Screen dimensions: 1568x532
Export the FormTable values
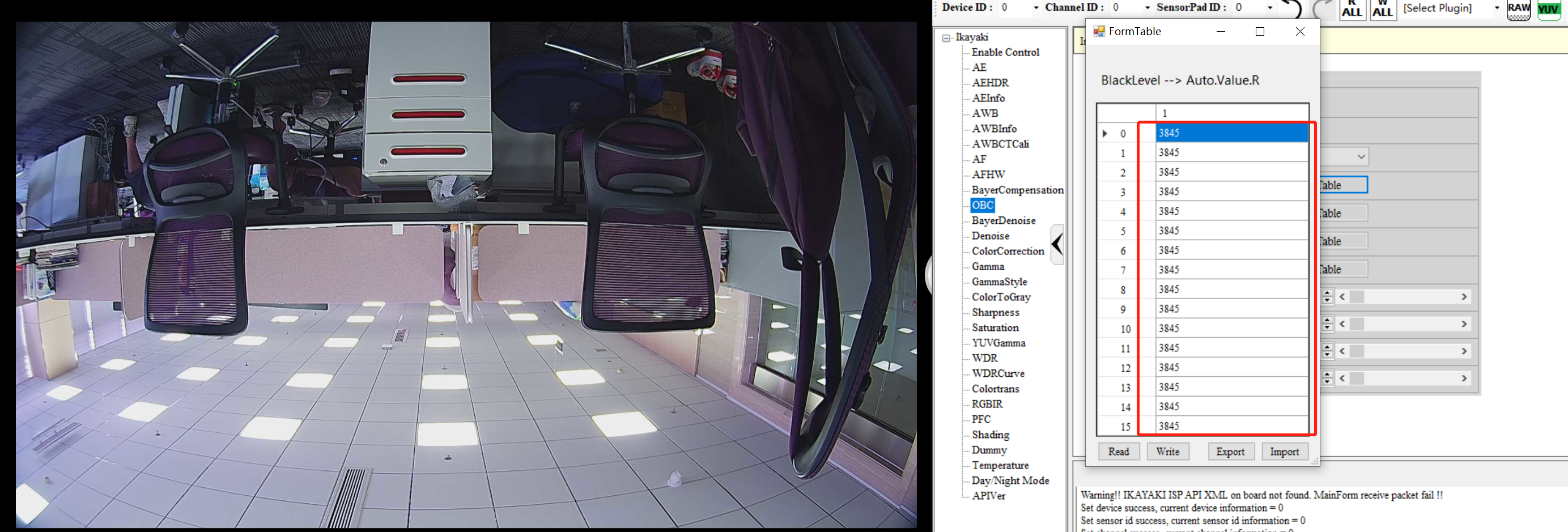tap(1230, 452)
